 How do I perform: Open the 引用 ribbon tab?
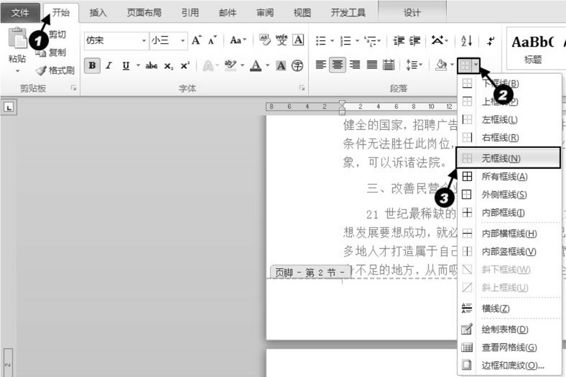pos(190,13)
